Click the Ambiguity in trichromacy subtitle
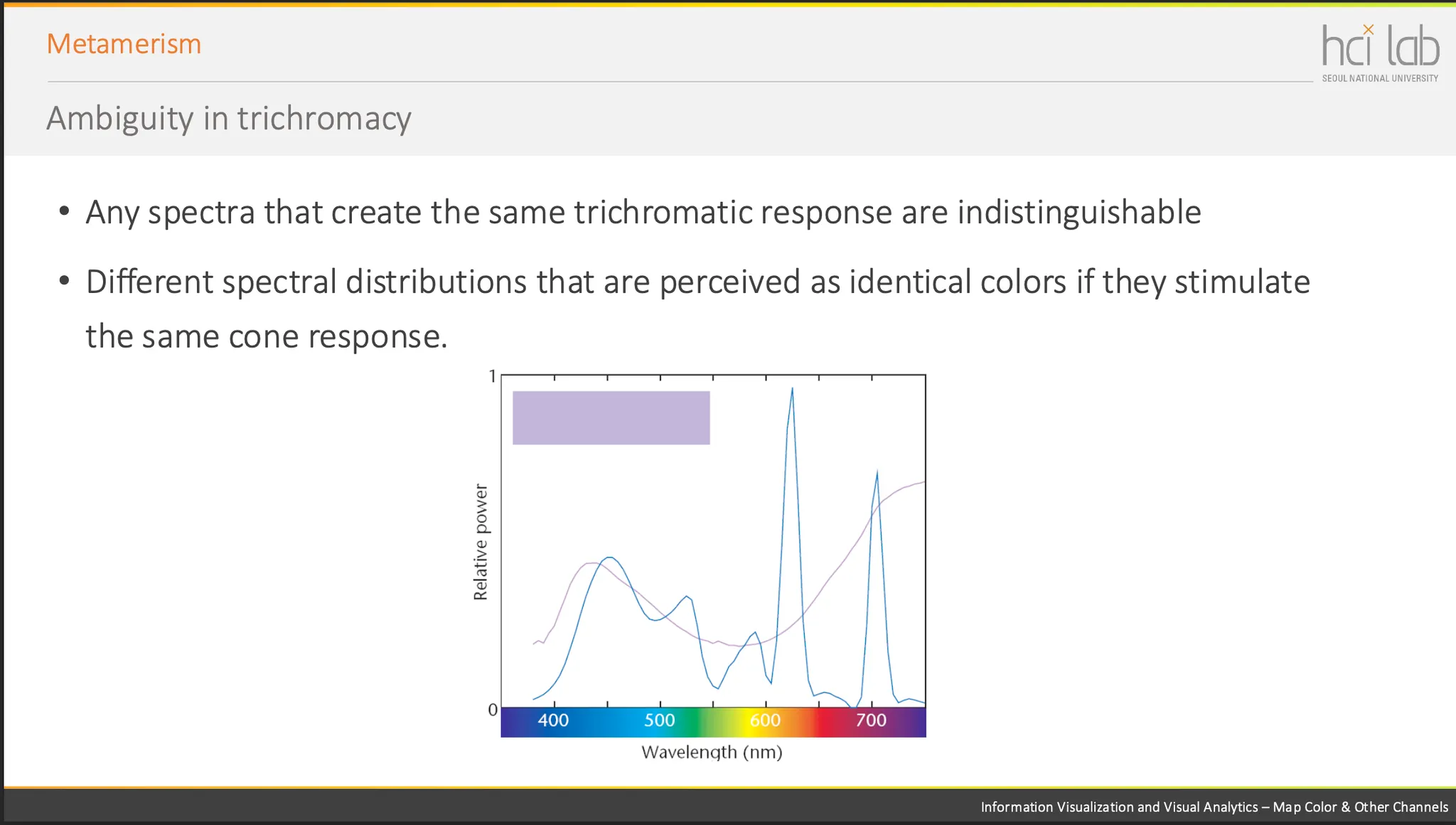Image resolution: width=1456 pixels, height=825 pixels. [x=228, y=118]
